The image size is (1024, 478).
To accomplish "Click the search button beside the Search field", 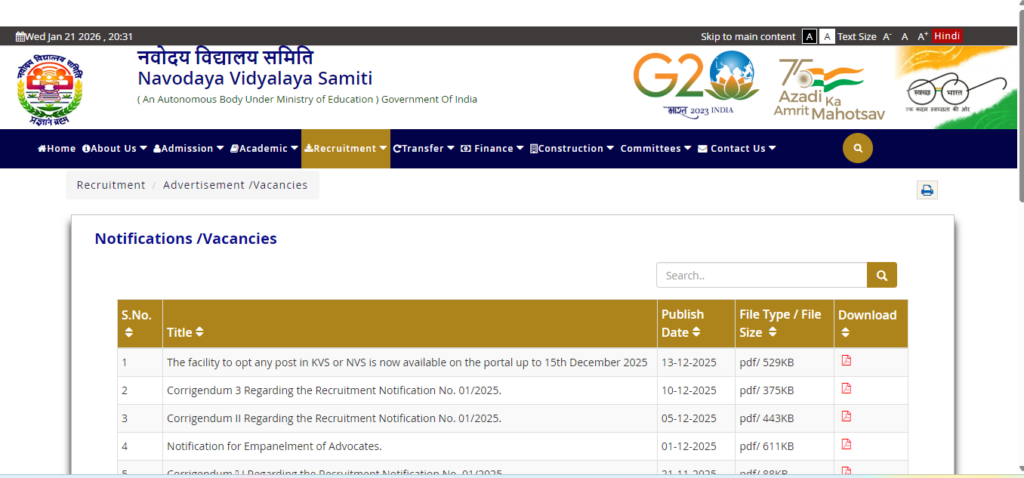I will tap(882, 275).
